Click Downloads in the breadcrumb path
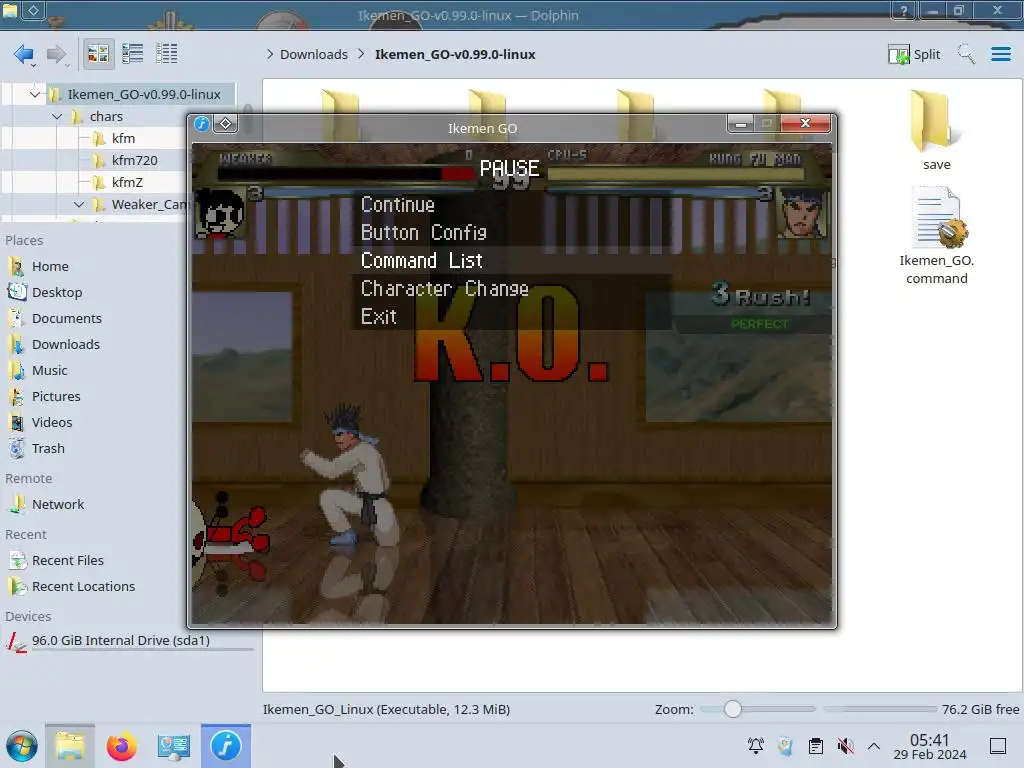This screenshot has width=1024, height=768. pos(313,54)
